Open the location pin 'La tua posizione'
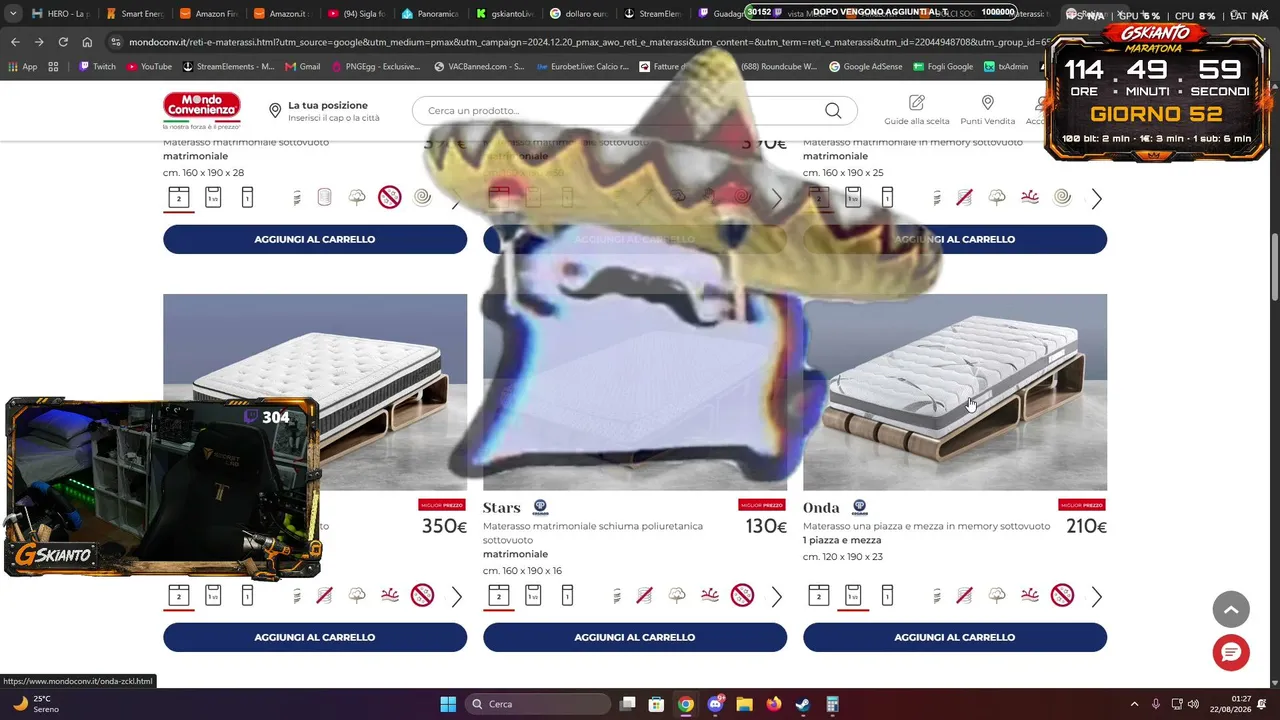 tap(275, 111)
